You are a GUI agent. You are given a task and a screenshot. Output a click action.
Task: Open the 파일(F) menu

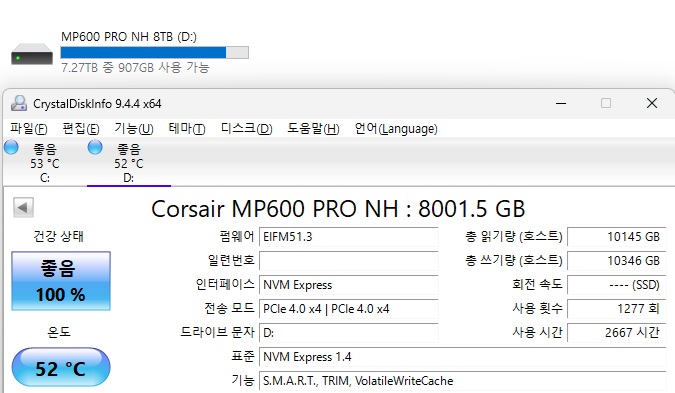29,129
